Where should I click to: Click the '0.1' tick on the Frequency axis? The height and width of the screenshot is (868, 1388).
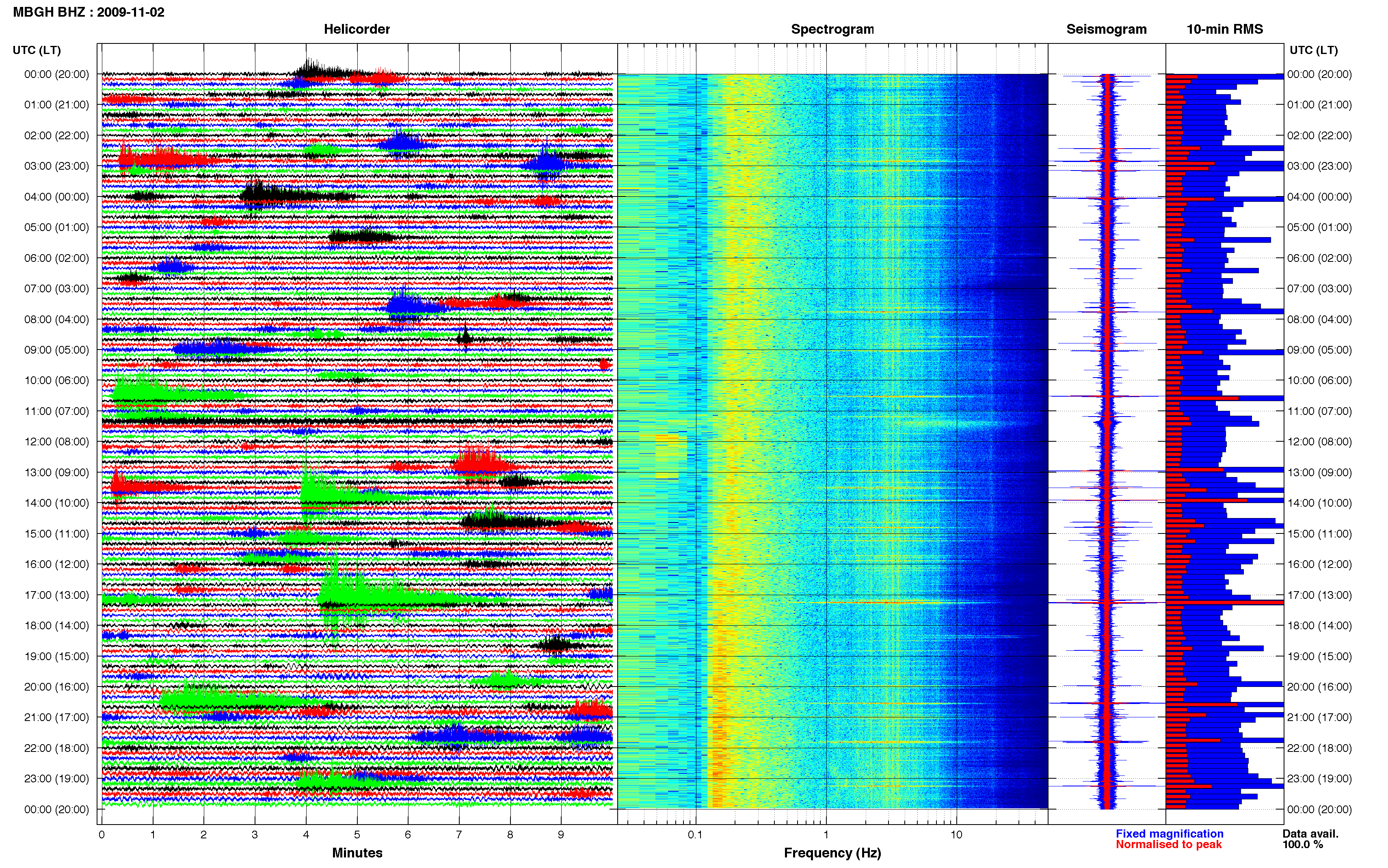point(695,835)
